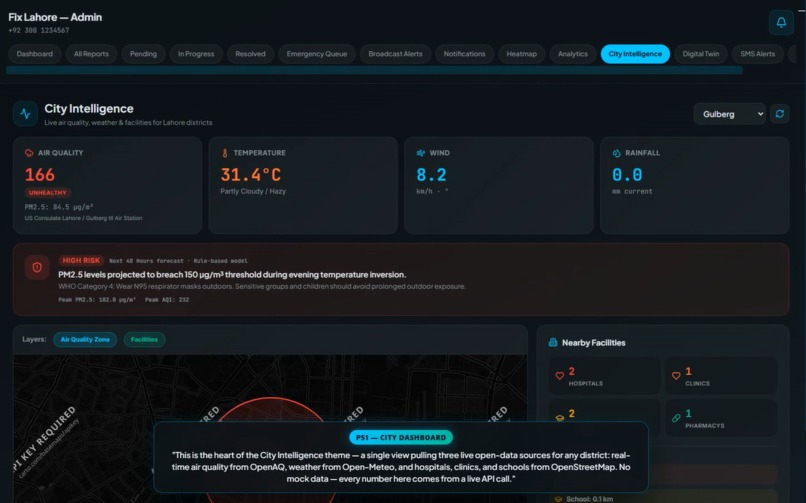Select the City Intelligence tab
The width and height of the screenshot is (806, 503).
[x=635, y=53]
